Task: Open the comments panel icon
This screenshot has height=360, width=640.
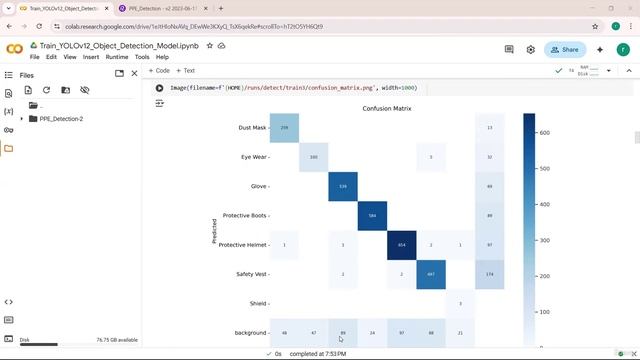Action: [x=509, y=49]
